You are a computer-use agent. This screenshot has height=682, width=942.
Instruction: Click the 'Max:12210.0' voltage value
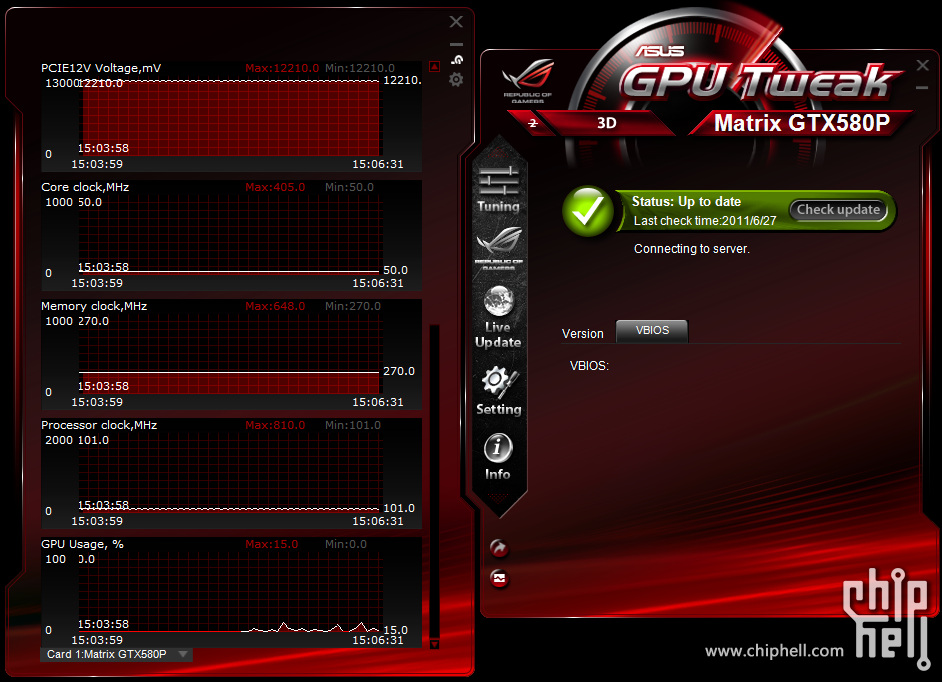point(282,68)
